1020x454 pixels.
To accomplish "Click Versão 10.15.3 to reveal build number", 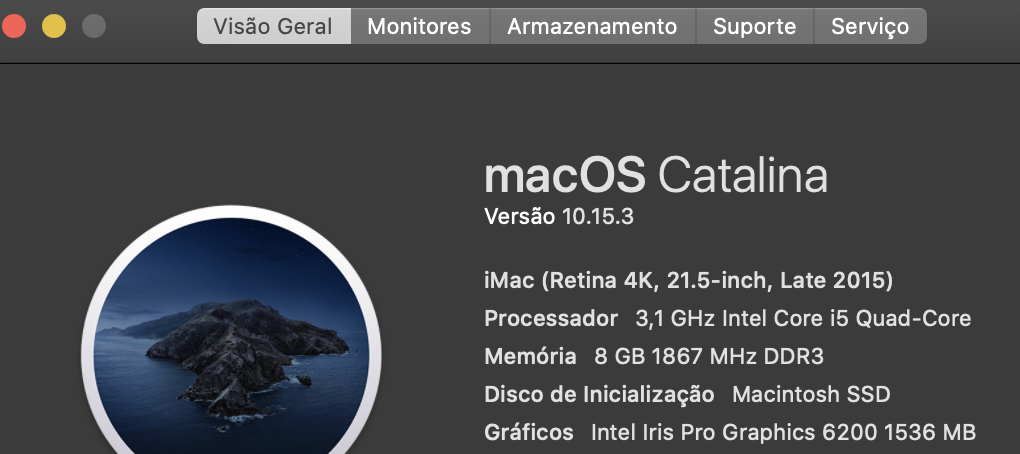I will tap(559, 217).
